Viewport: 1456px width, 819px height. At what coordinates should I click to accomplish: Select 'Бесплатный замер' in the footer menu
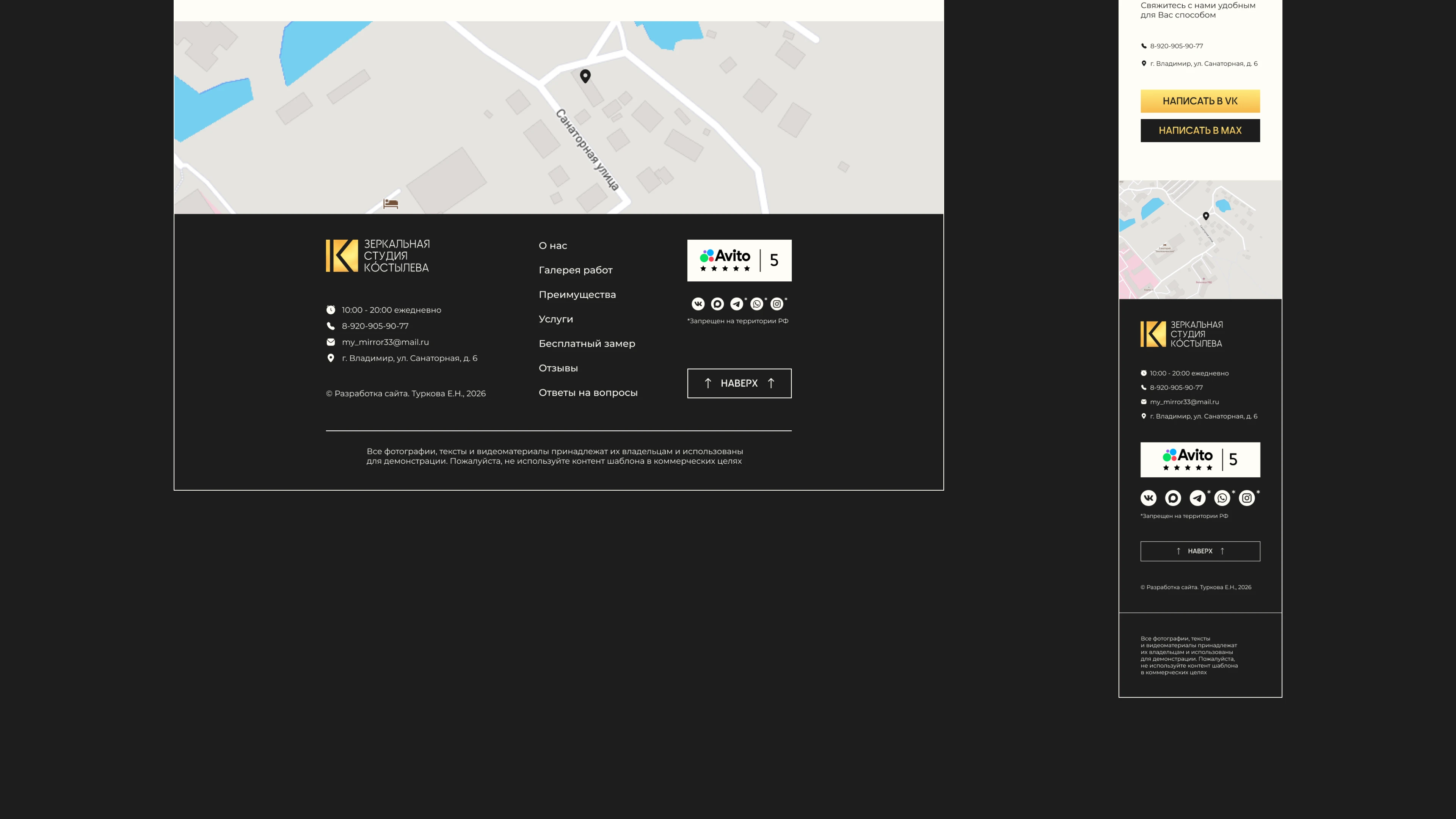pos(587,344)
